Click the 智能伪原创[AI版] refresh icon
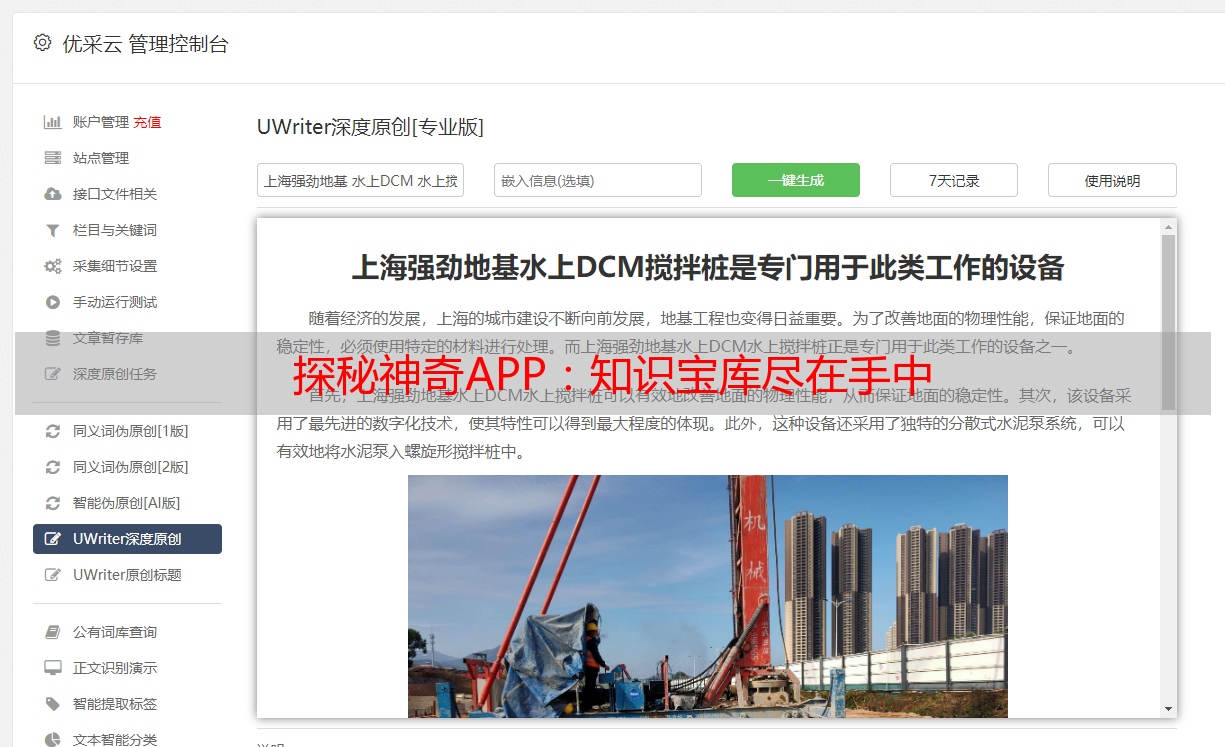Screen dimensions: 1225x747 53,503
